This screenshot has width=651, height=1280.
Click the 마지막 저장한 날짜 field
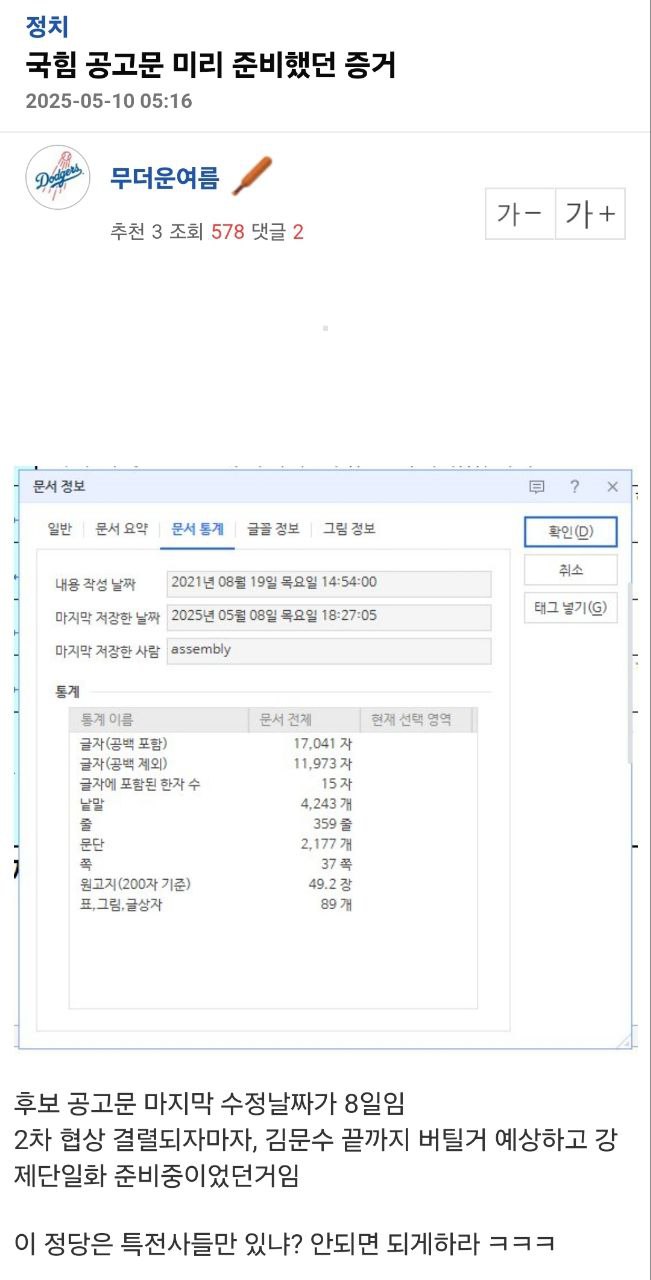tap(328, 616)
